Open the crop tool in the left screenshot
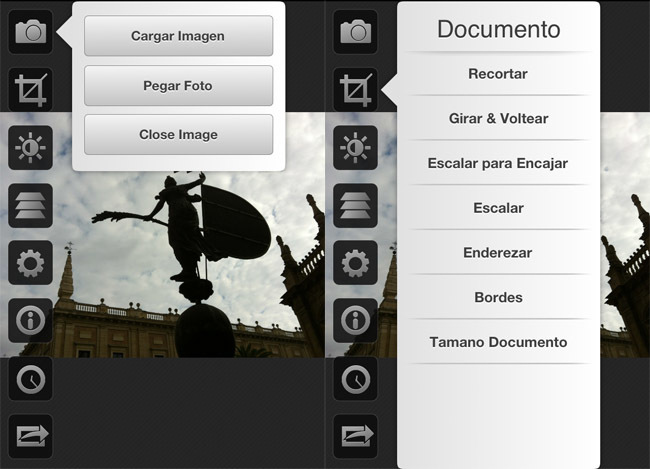This screenshot has width=650, height=469. (30, 90)
